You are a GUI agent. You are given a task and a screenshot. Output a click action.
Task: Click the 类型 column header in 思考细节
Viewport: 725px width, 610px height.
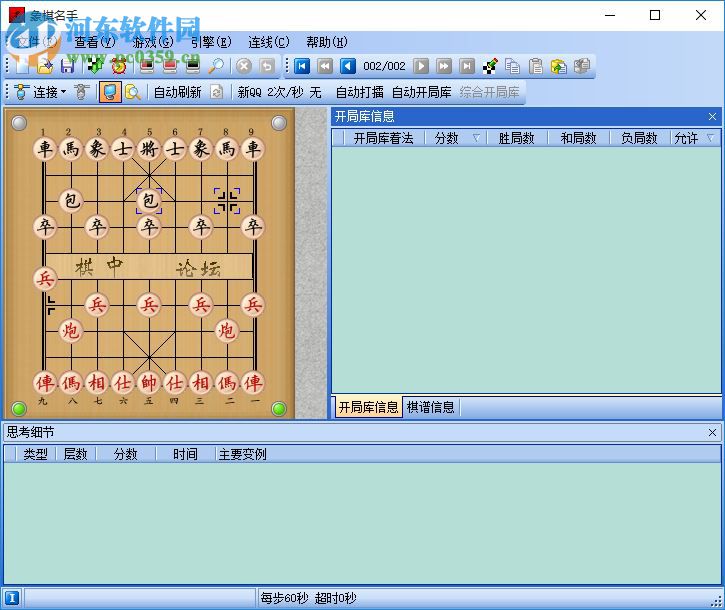pyautogui.click(x=35, y=454)
